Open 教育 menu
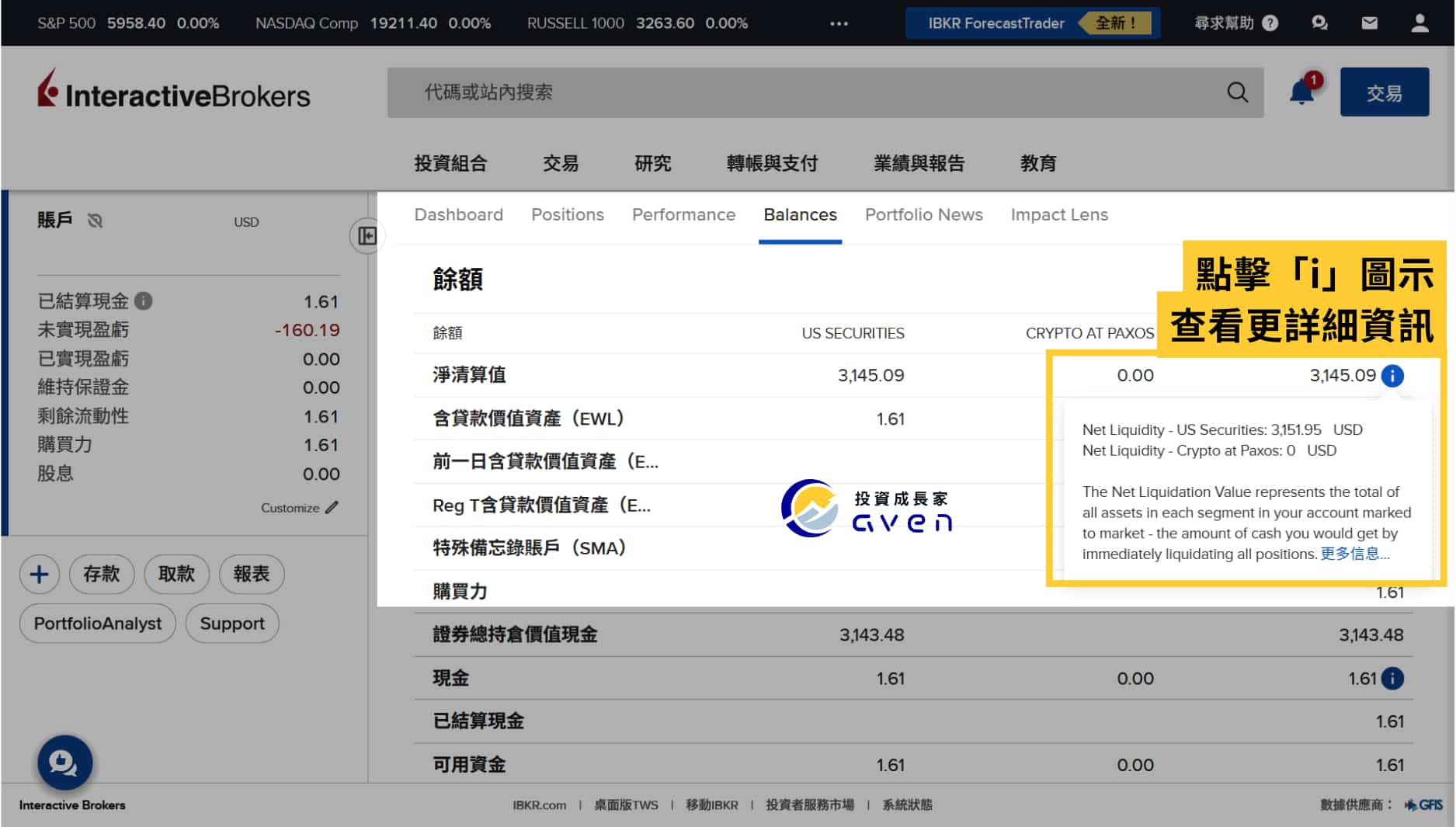Screen dimensions: 1456x827 coord(1038,163)
